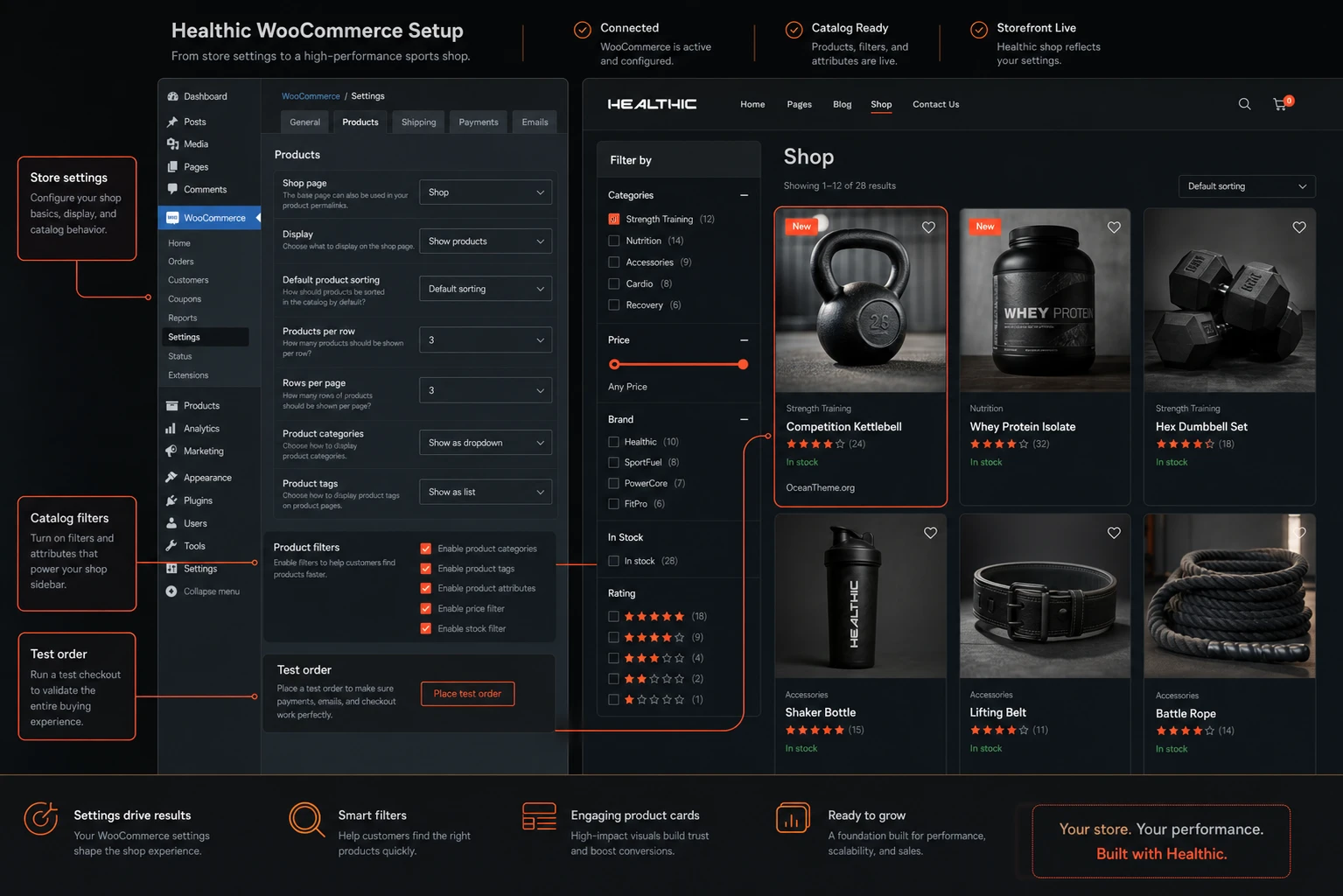Check the Nutrition category filter
Image resolution: width=1343 pixels, height=896 pixels.
pos(613,241)
